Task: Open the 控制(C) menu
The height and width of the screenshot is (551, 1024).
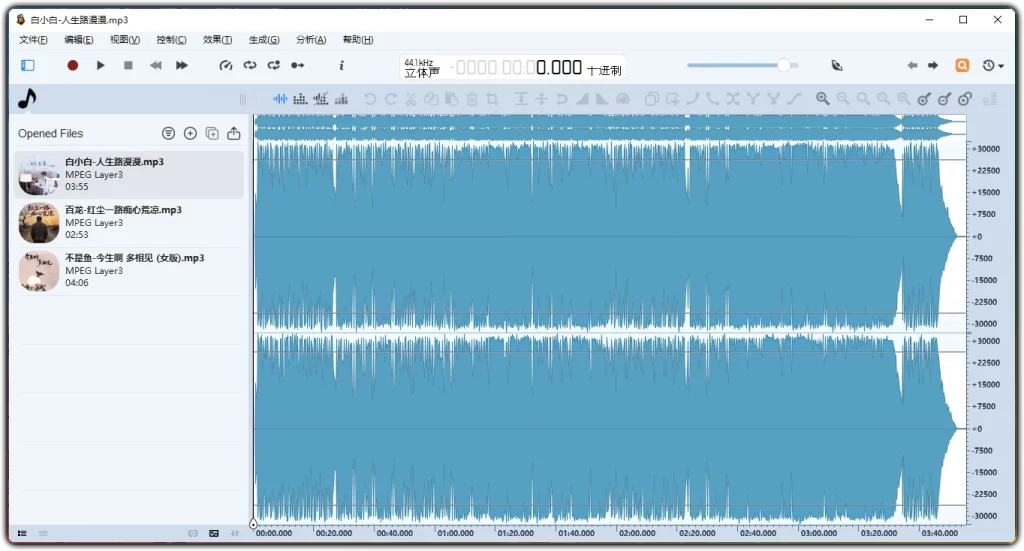Action: pos(171,40)
